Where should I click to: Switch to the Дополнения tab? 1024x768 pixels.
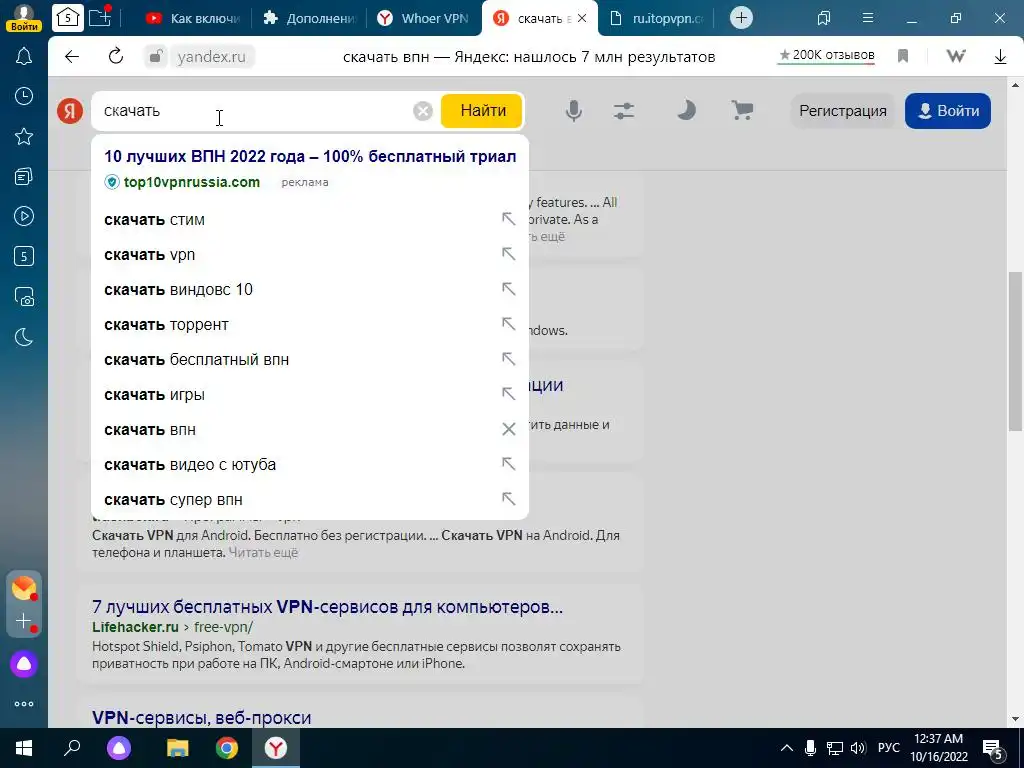coord(309,18)
